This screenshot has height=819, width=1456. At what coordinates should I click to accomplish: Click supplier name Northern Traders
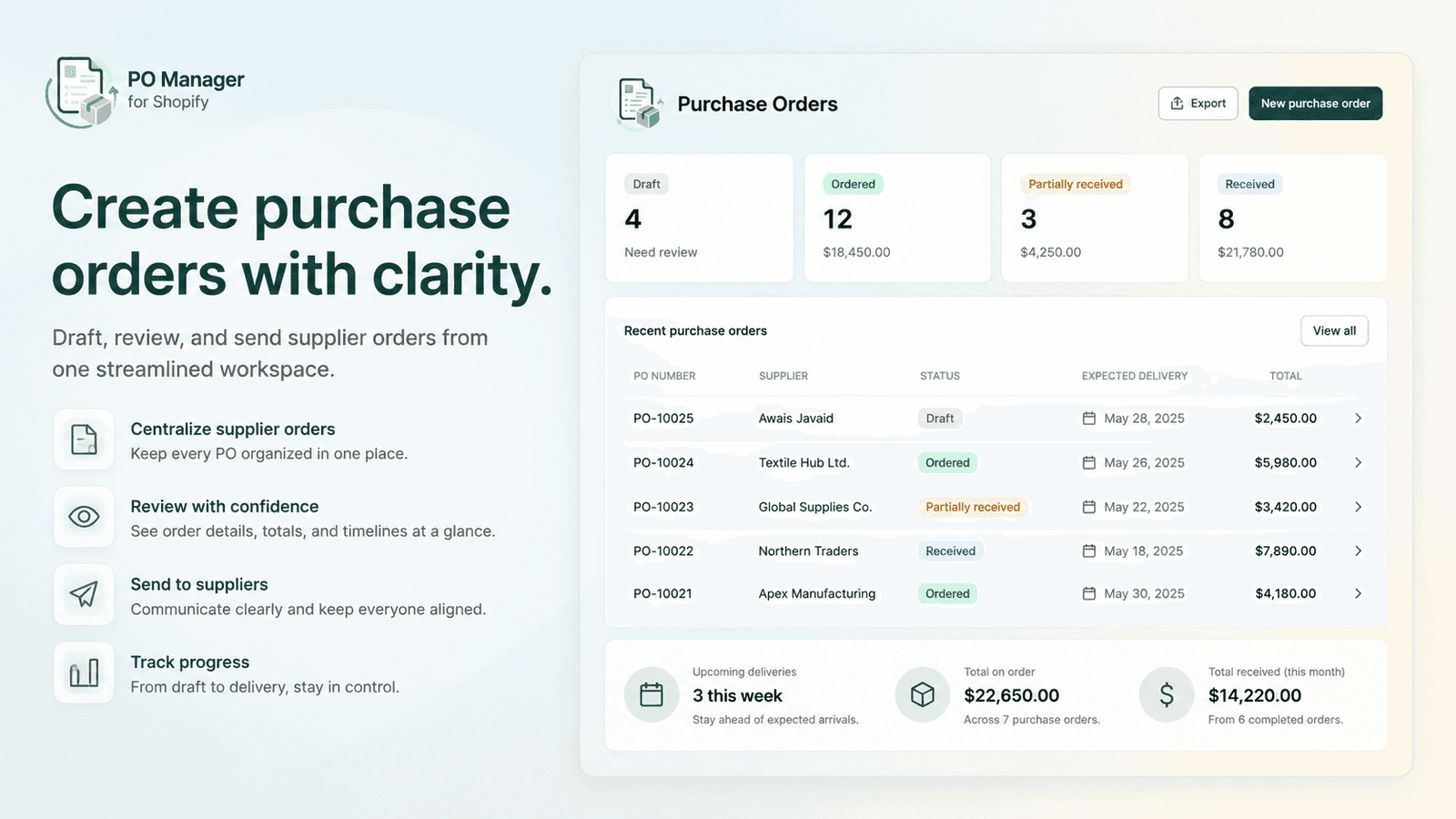[808, 551]
